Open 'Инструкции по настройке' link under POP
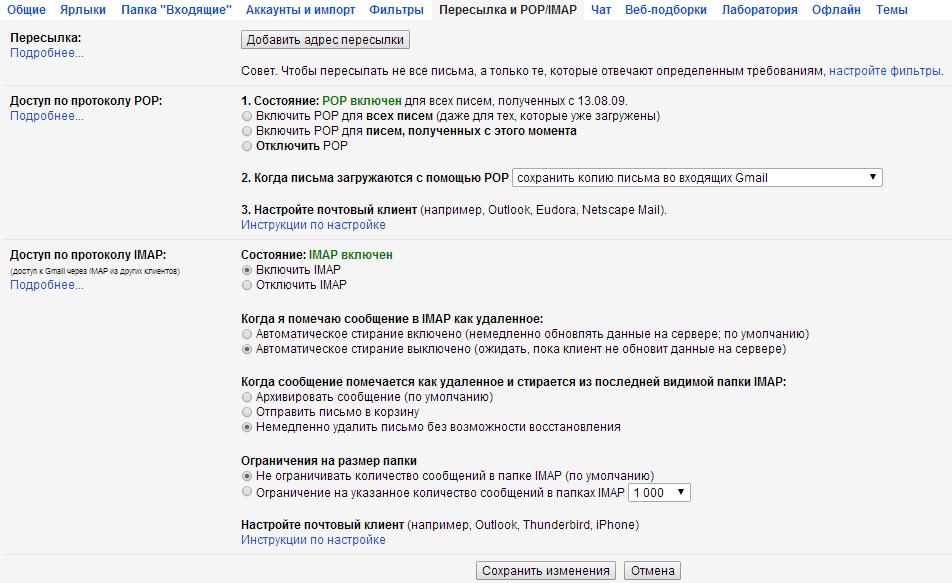 [x=313, y=225]
